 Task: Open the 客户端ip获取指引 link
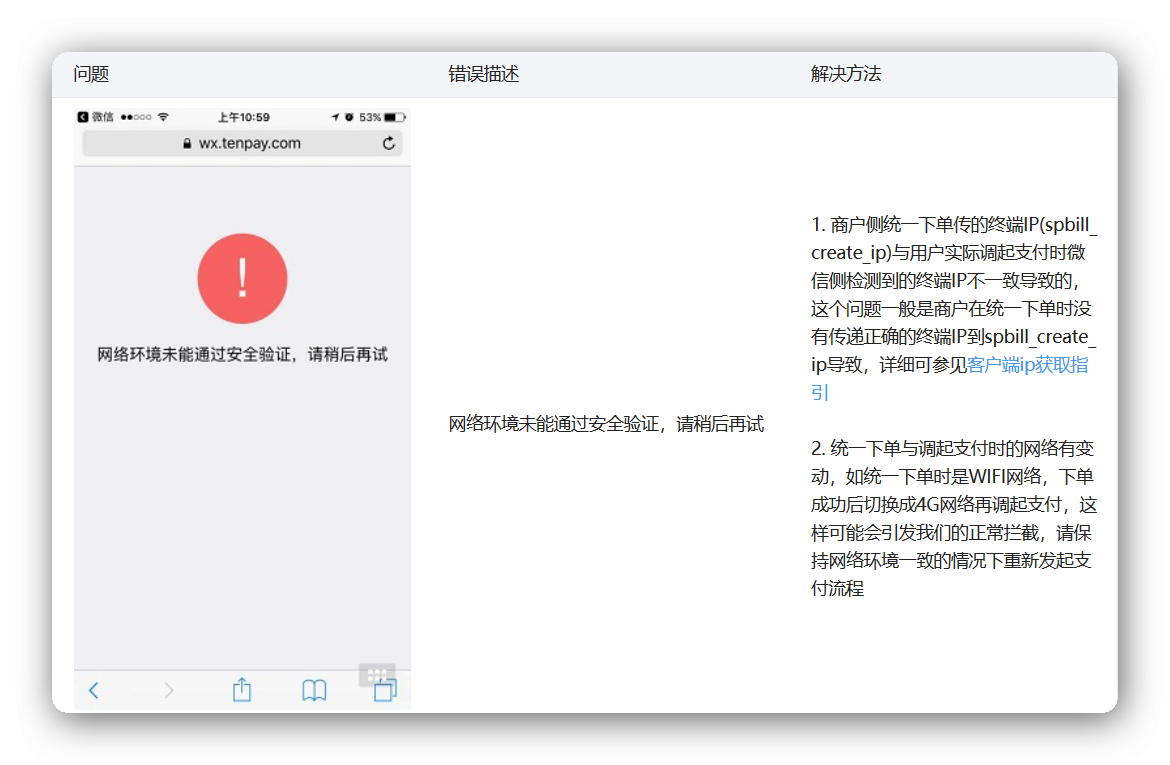click(1027, 365)
